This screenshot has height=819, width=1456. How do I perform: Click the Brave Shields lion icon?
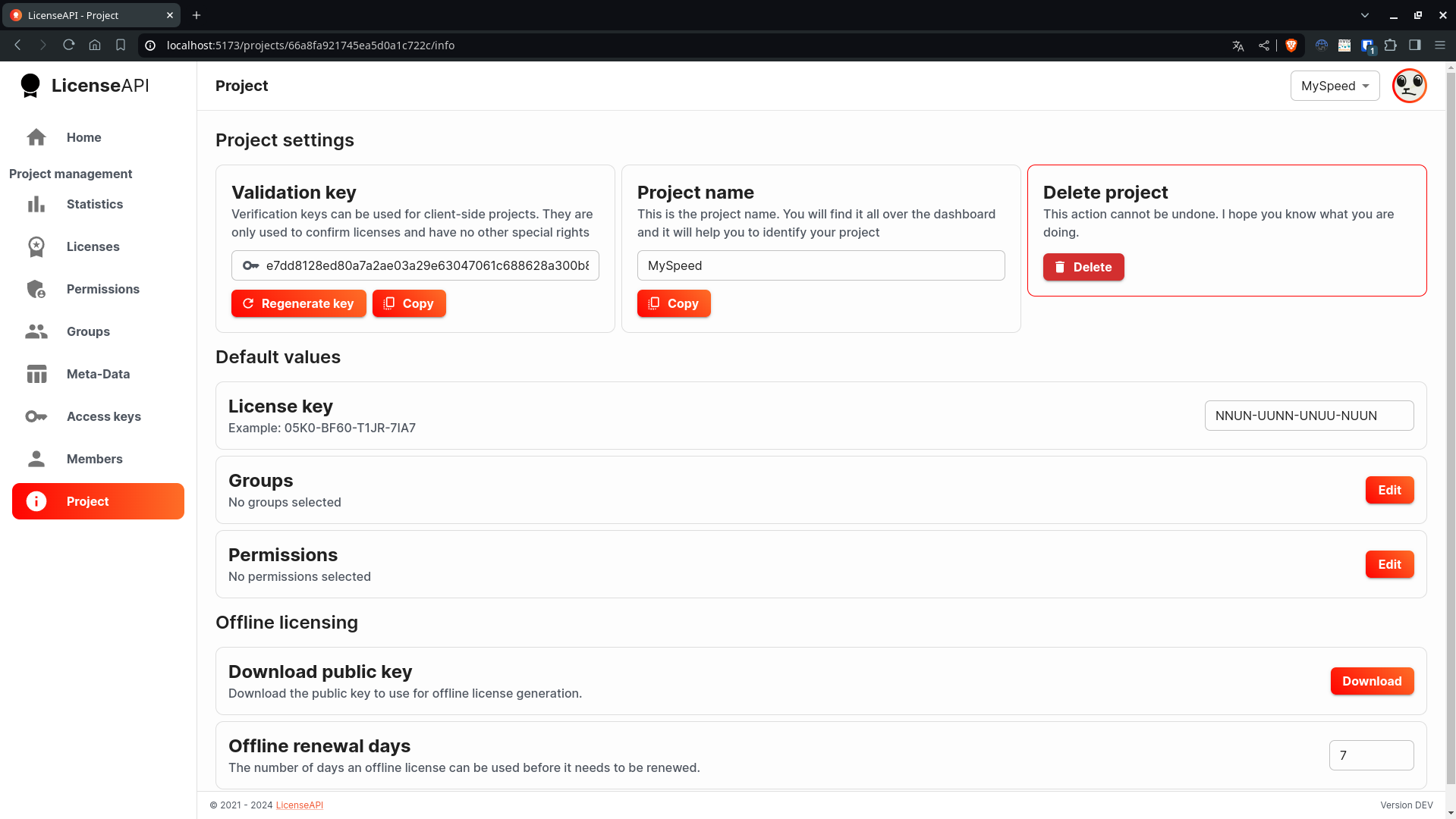1291,45
